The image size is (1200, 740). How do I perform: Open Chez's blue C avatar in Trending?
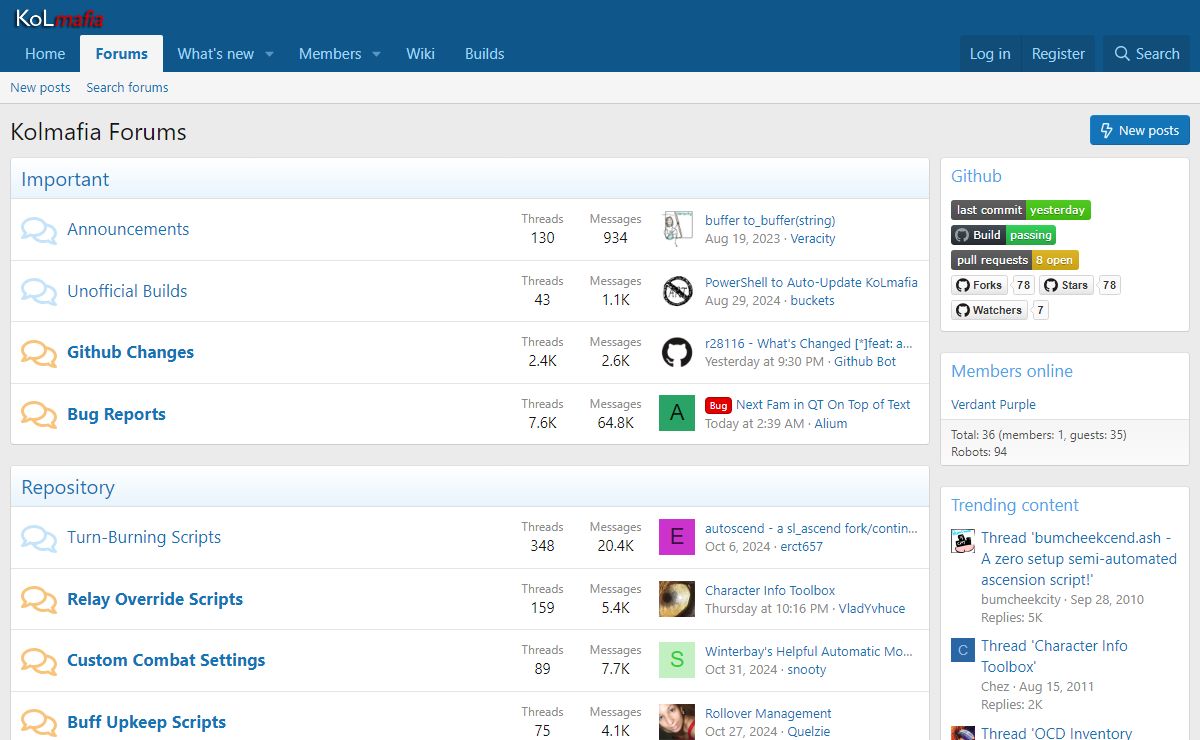point(963,650)
